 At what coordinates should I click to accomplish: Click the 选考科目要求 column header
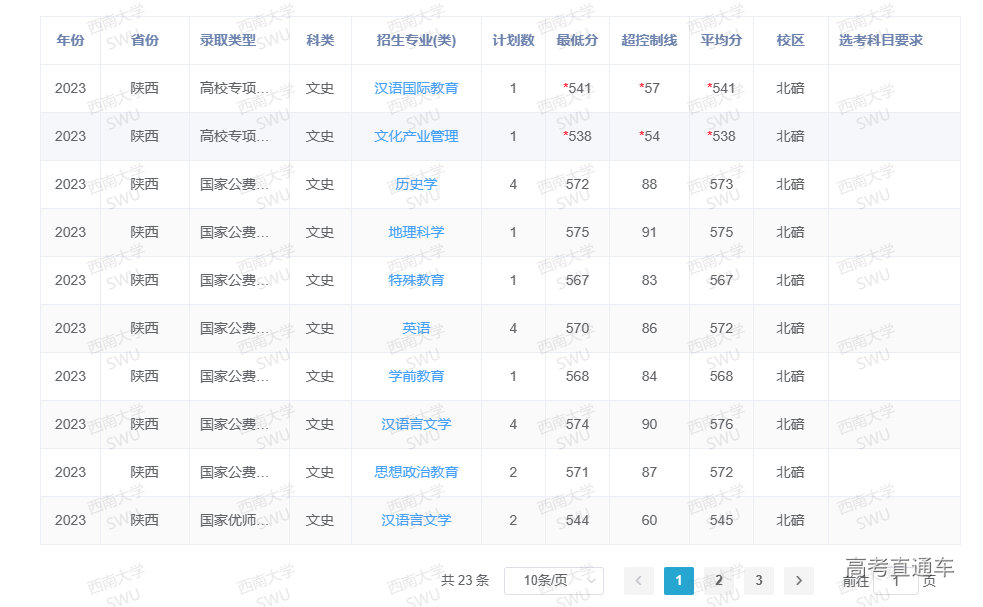tap(880, 40)
